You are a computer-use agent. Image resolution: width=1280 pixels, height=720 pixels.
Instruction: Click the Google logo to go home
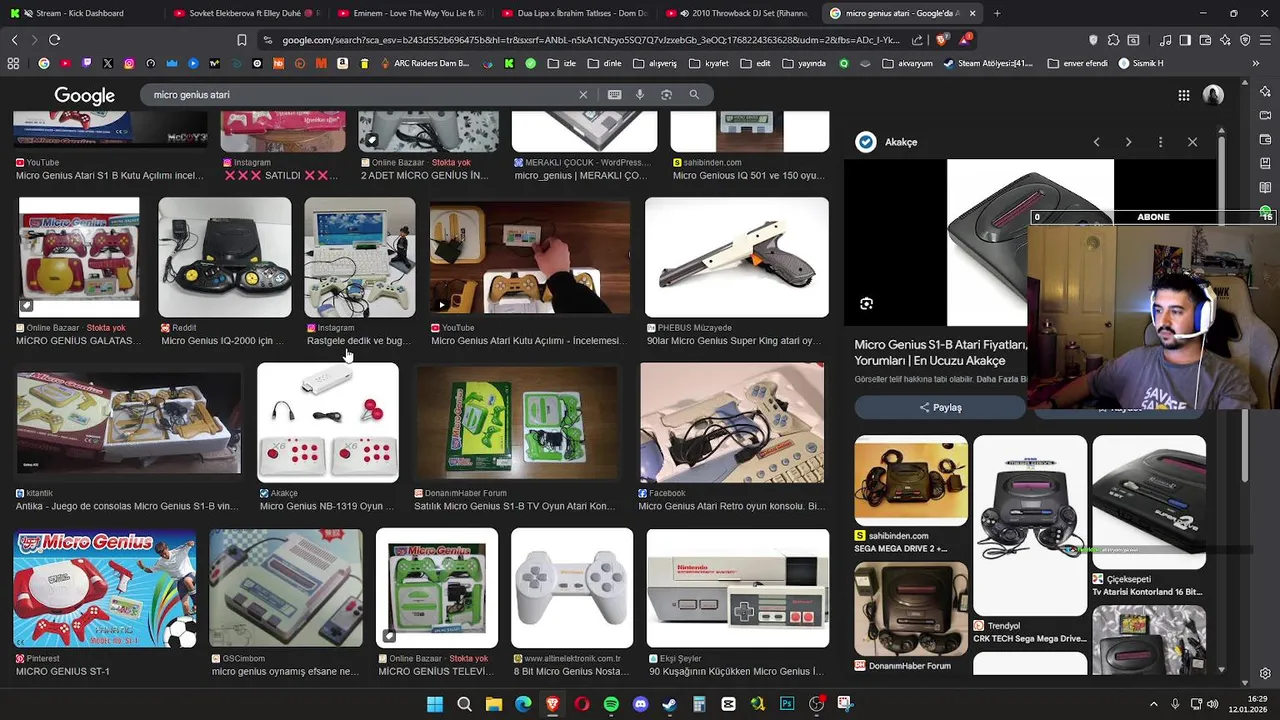84,96
